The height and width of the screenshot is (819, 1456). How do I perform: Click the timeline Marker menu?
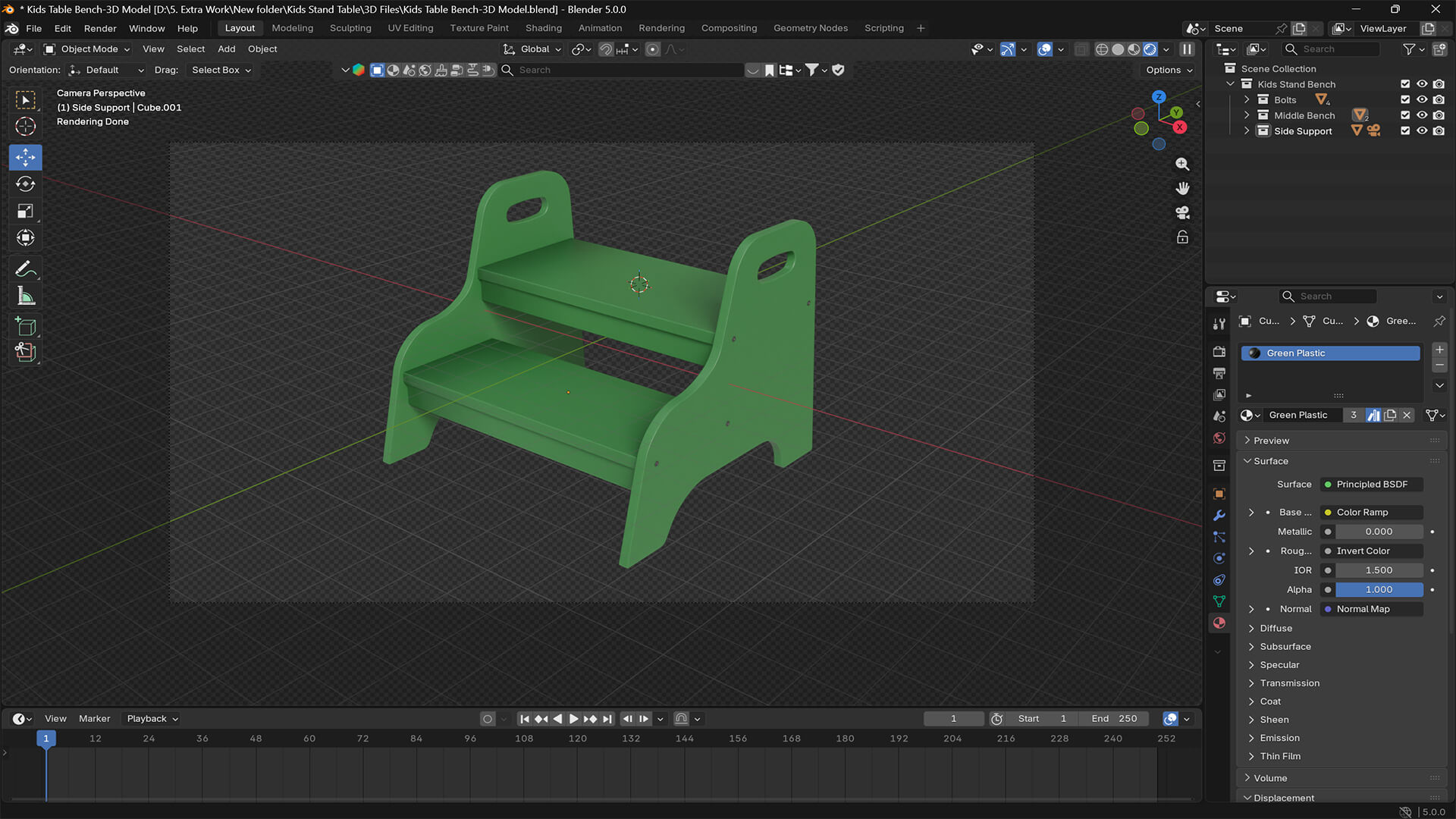pyautogui.click(x=94, y=719)
